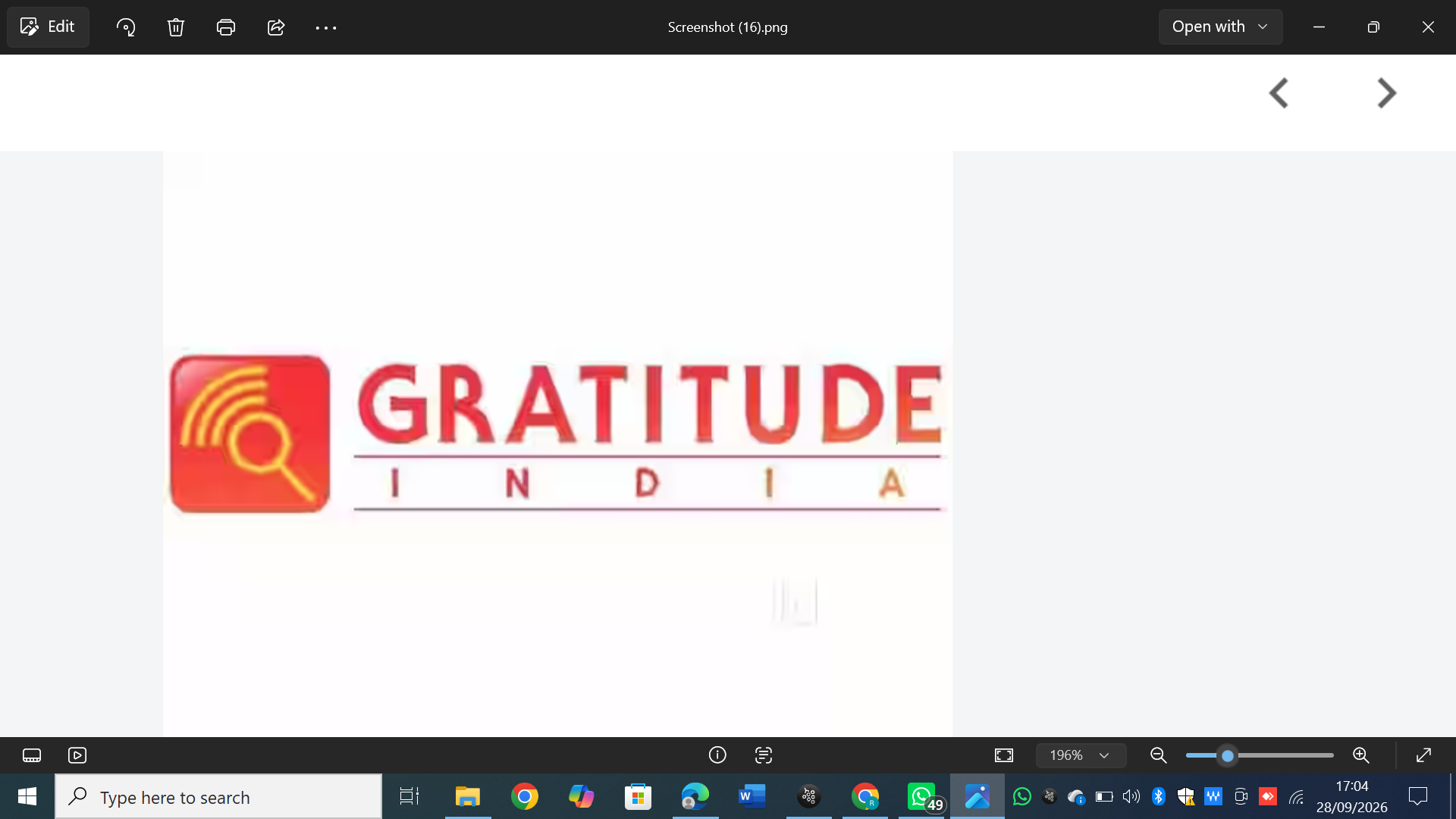The image size is (1456, 819).
Task: Launch Microsoft Word from the taskbar
Action: tap(752, 797)
